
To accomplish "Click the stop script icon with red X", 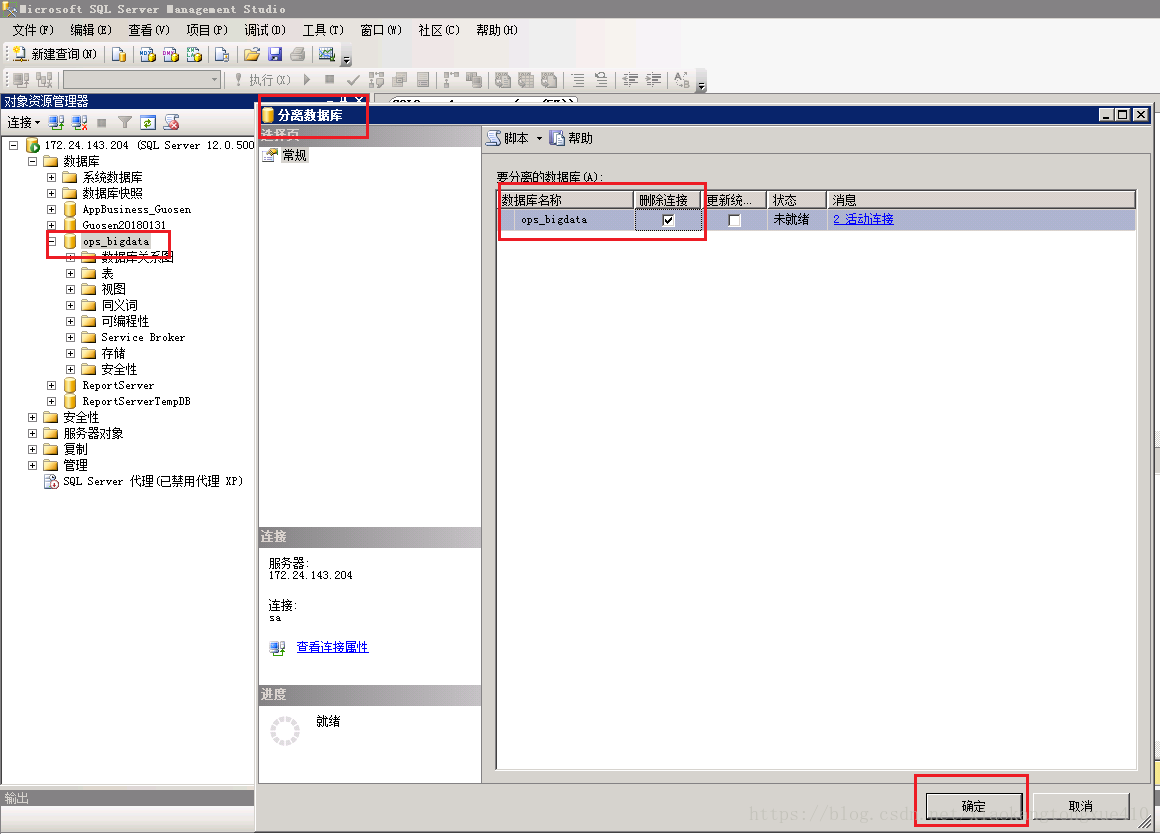I will 171,122.
